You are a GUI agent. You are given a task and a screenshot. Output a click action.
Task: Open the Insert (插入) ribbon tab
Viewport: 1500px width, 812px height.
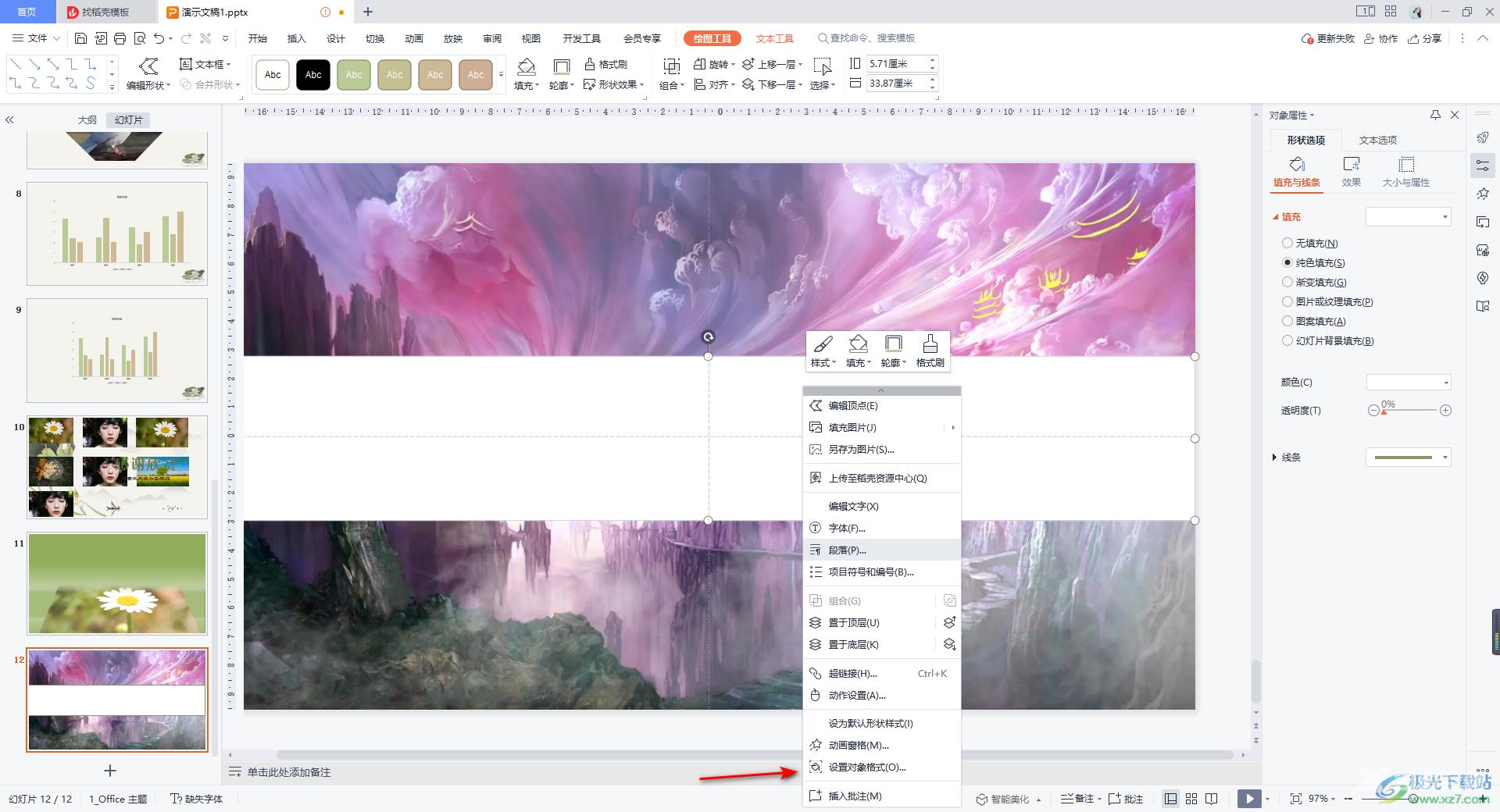(297, 38)
